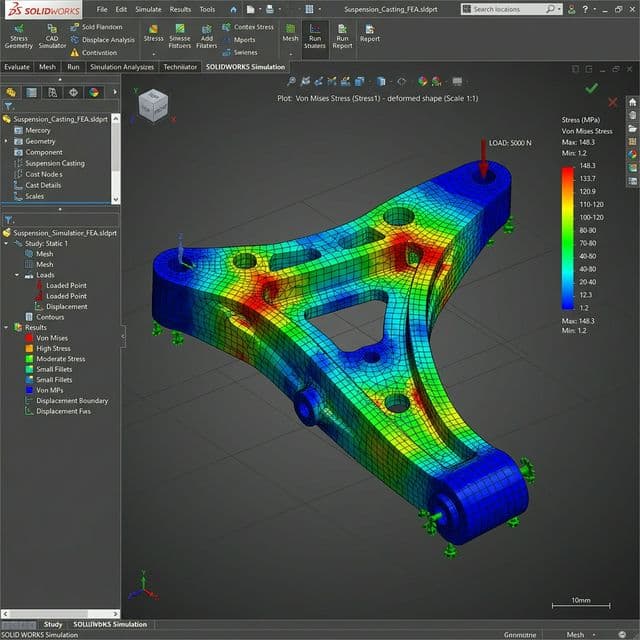This screenshot has width=640, height=640.
Task: Click the top tree vertical scrollbar
Action: click(116, 158)
